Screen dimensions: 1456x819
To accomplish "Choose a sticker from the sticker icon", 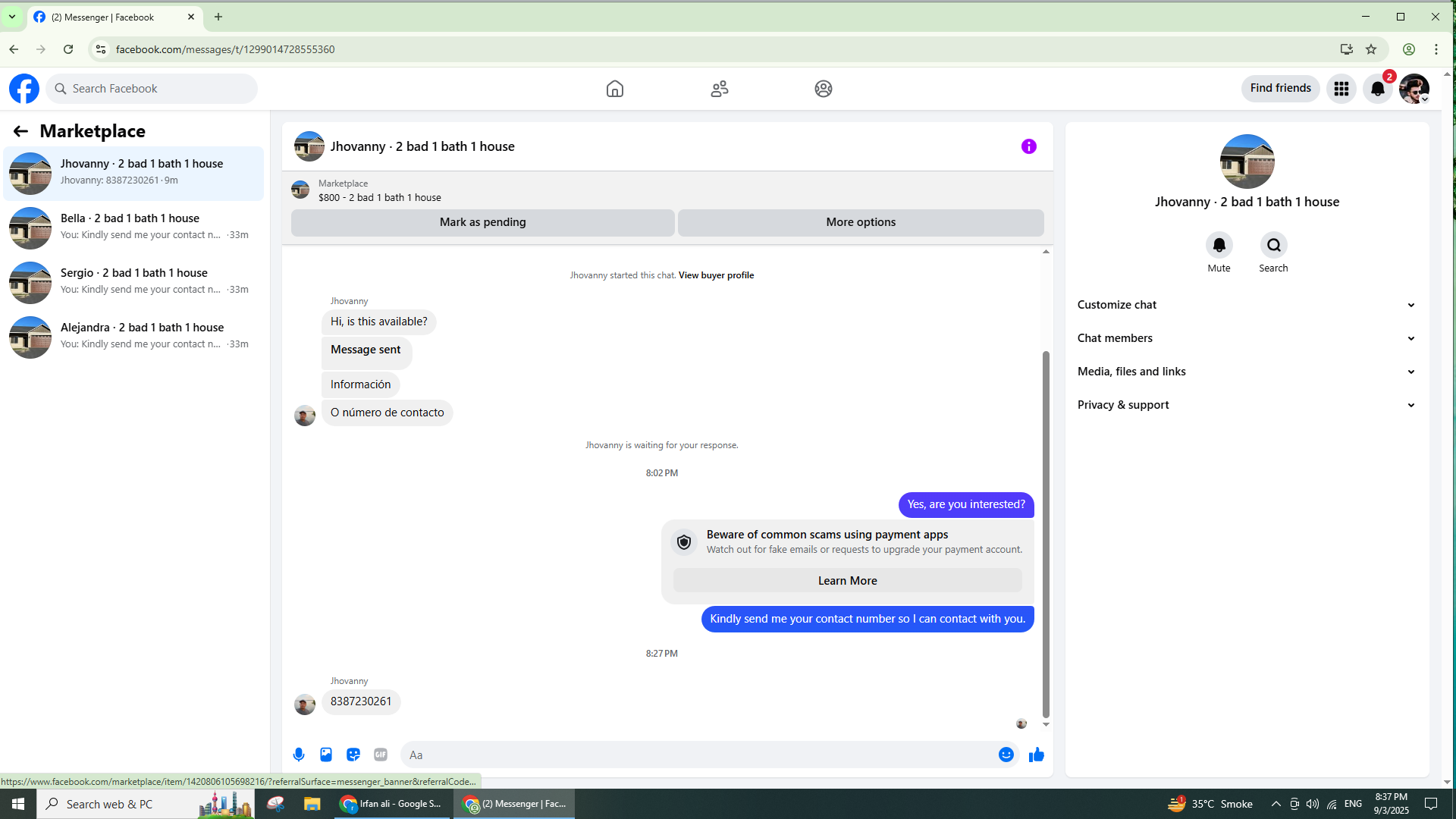I will (353, 755).
